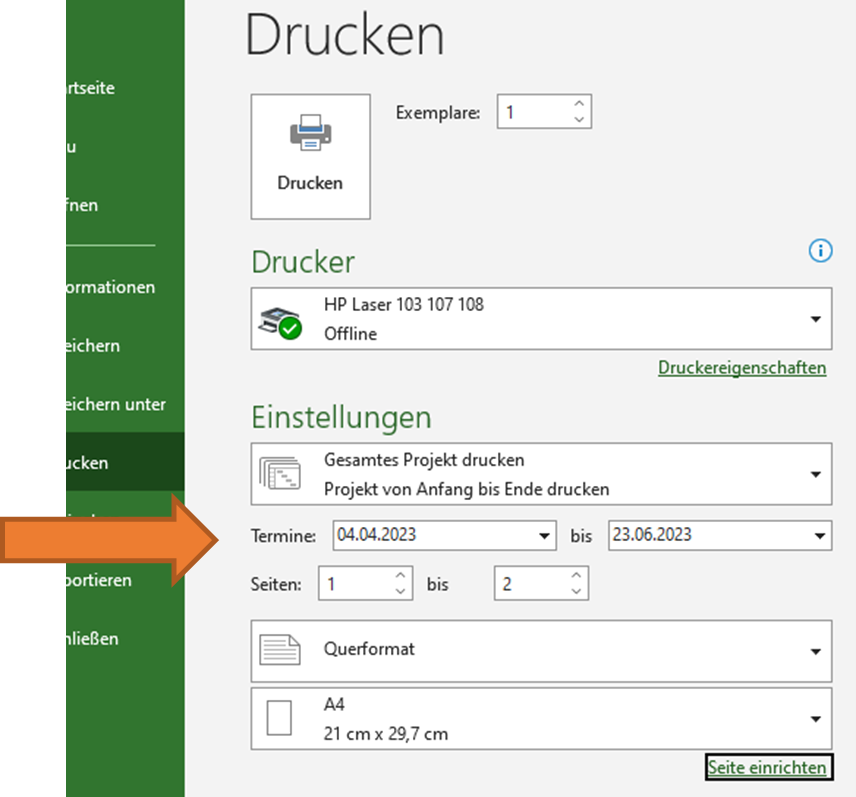
Task: Open the Druckereigenschaften link
Action: click(x=742, y=368)
